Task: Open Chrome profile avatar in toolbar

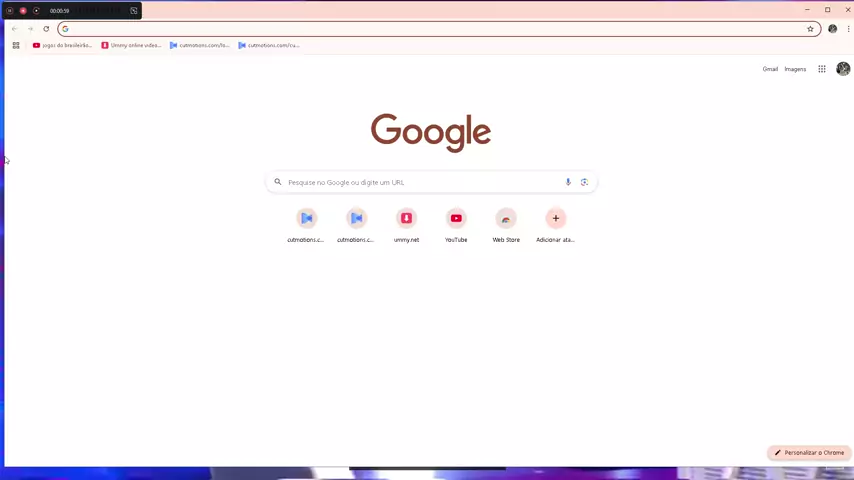Action: (832, 29)
